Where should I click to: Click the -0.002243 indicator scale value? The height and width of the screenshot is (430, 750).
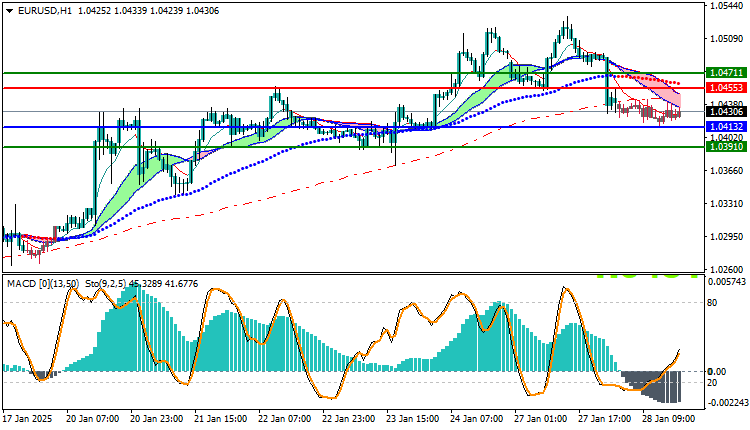(x=726, y=403)
